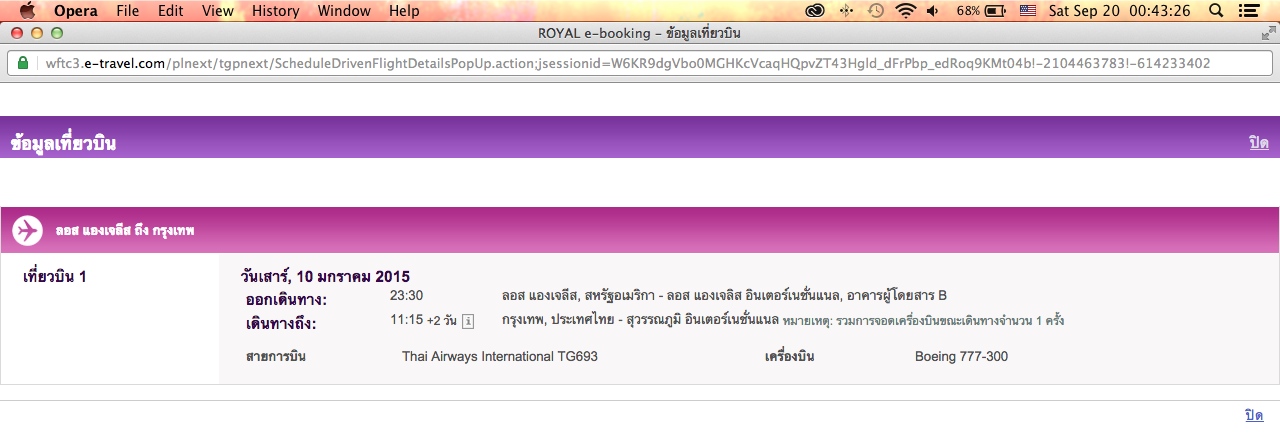This screenshot has height=433, width=1280.
Task: Click the green padlock security icon
Action: click(x=23, y=63)
